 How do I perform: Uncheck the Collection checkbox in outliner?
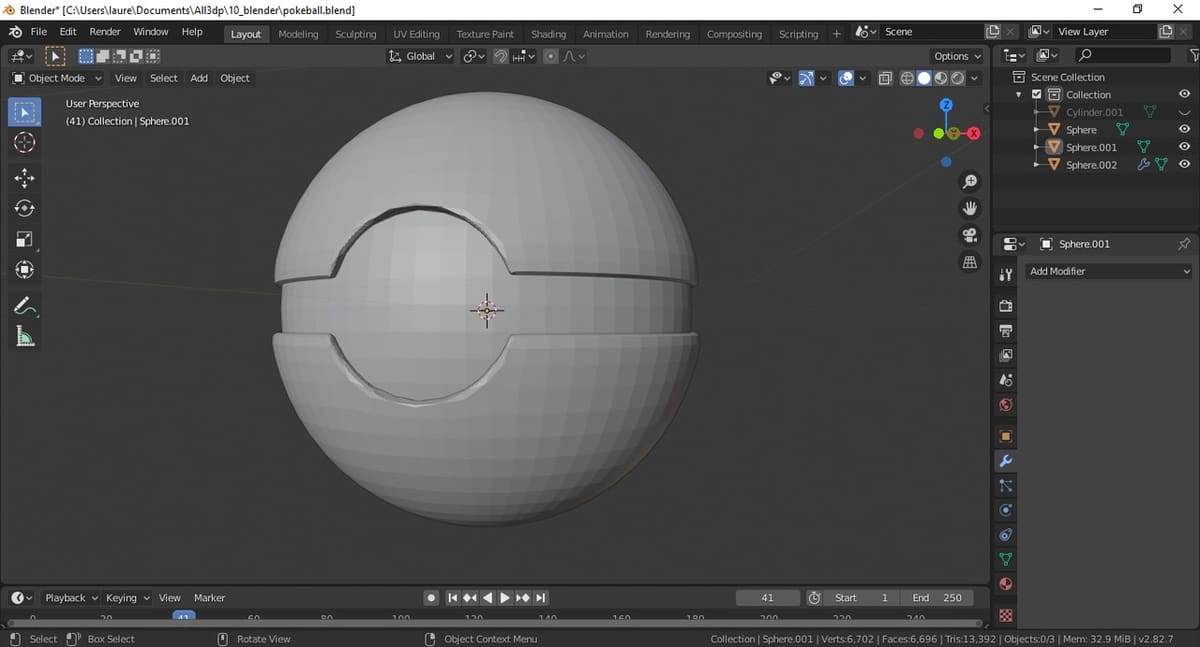click(x=1037, y=95)
